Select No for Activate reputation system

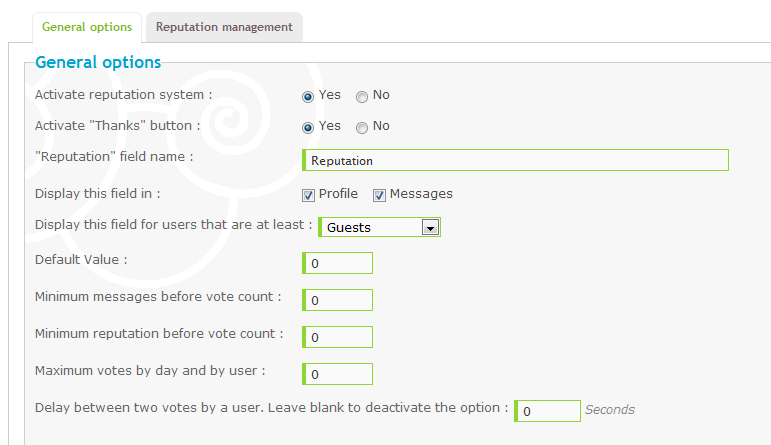pos(362,97)
